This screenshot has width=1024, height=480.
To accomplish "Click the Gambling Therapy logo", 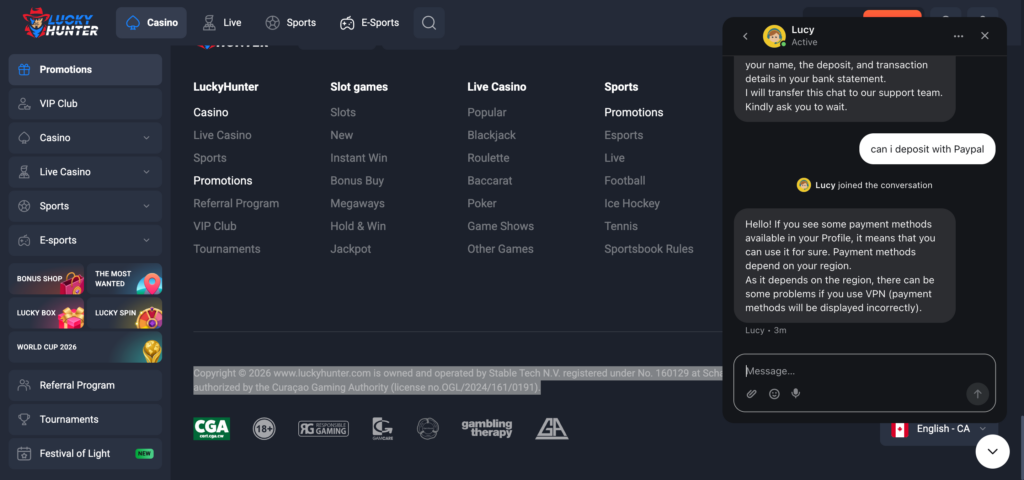I will (487, 428).
